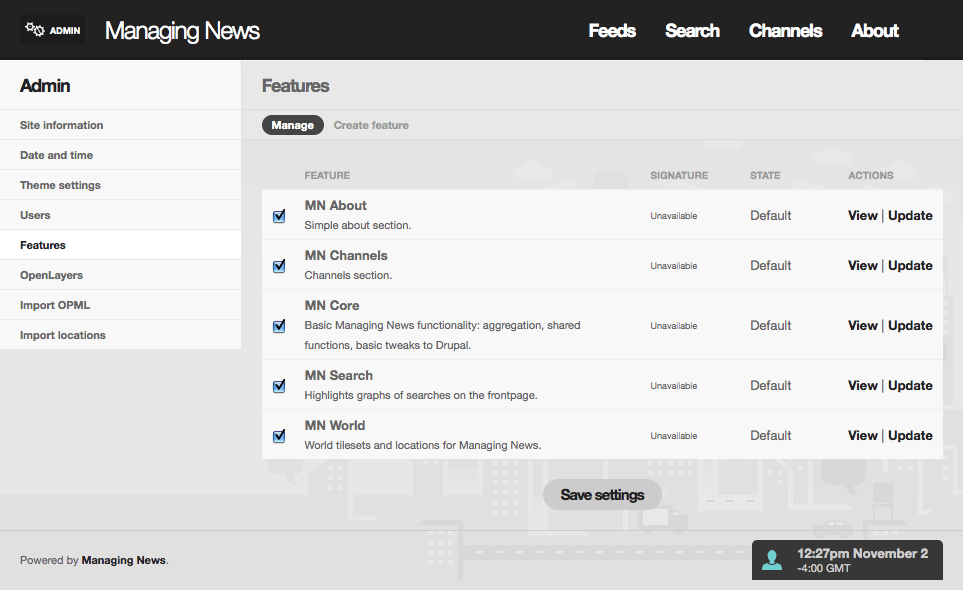Click Update for MN Core
The width and height of the screenshot is (963, 590).
[910, 325]
